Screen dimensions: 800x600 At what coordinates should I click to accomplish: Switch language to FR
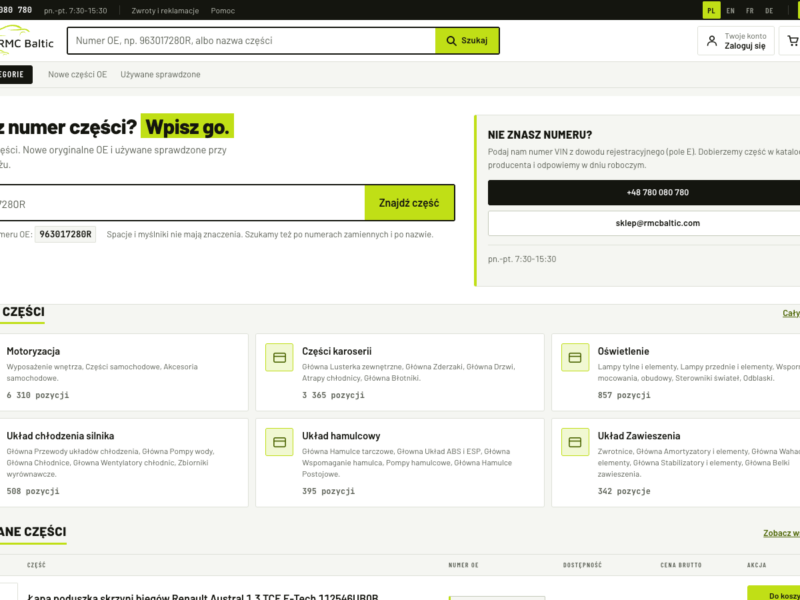click(749, 10)
